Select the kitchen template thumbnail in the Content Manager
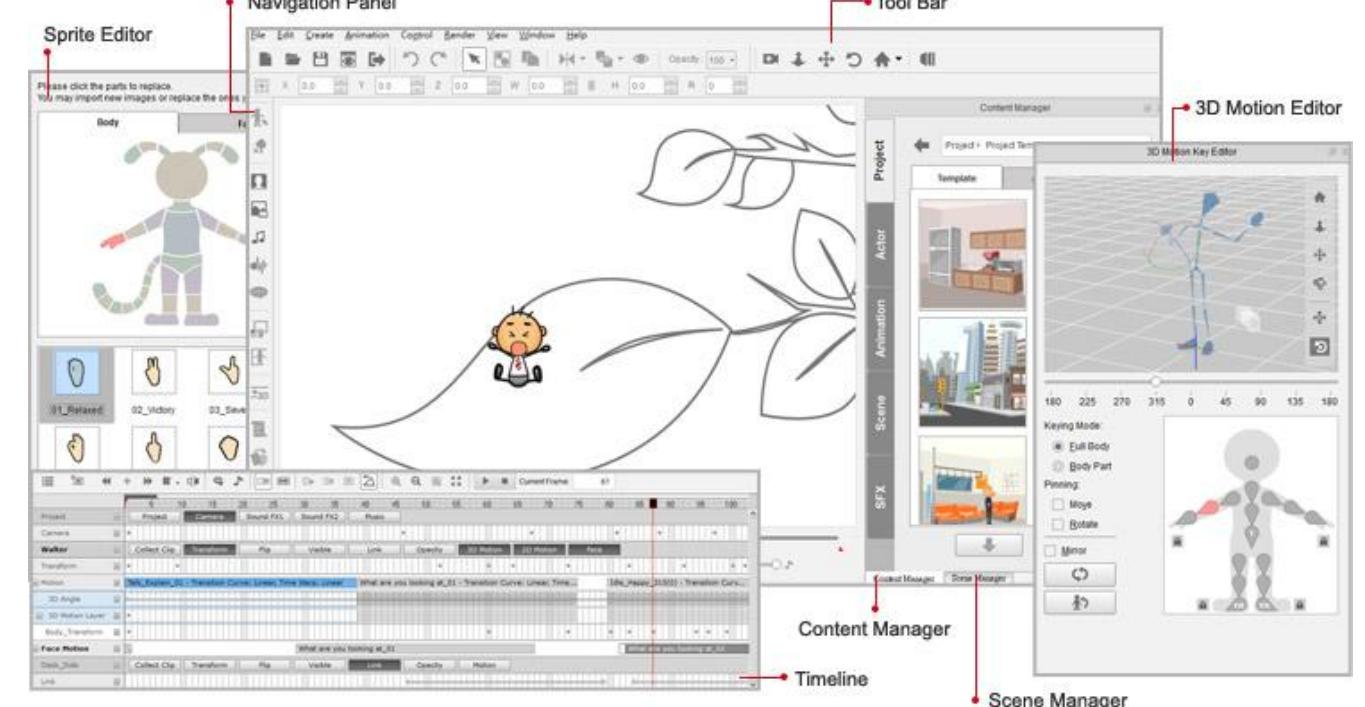1365x707 pixels. (x=972, y=252)
